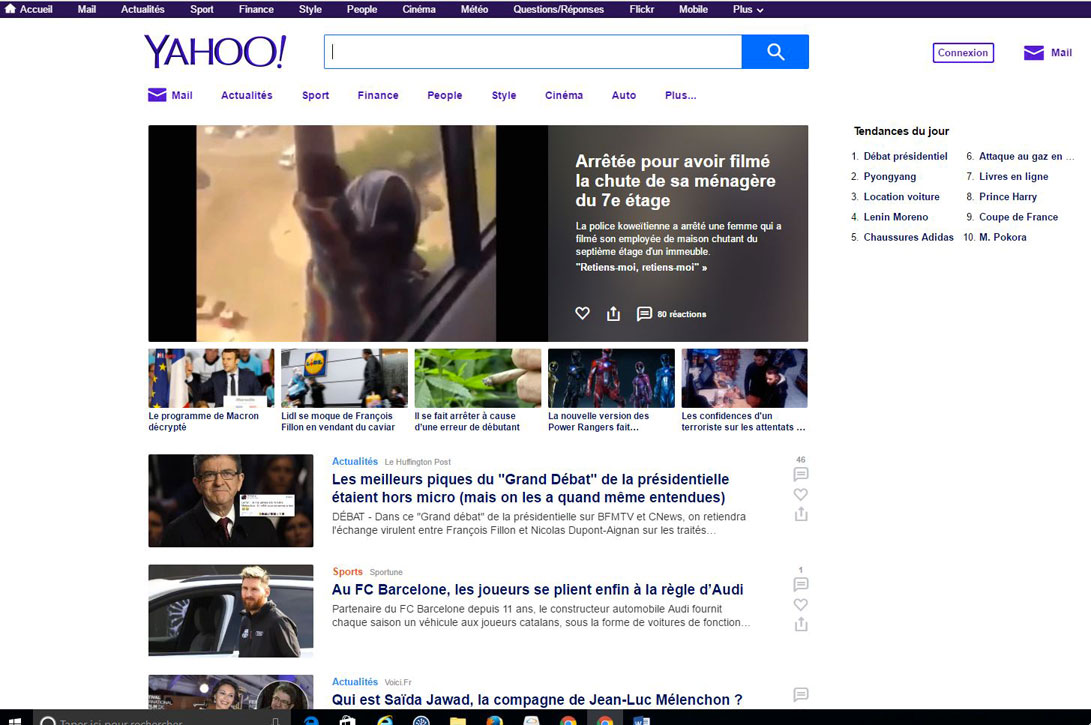The width and height of the screenshot is (1091, 725).
Task: Click inside the Yahoo search field
Action: click(533, 51)
